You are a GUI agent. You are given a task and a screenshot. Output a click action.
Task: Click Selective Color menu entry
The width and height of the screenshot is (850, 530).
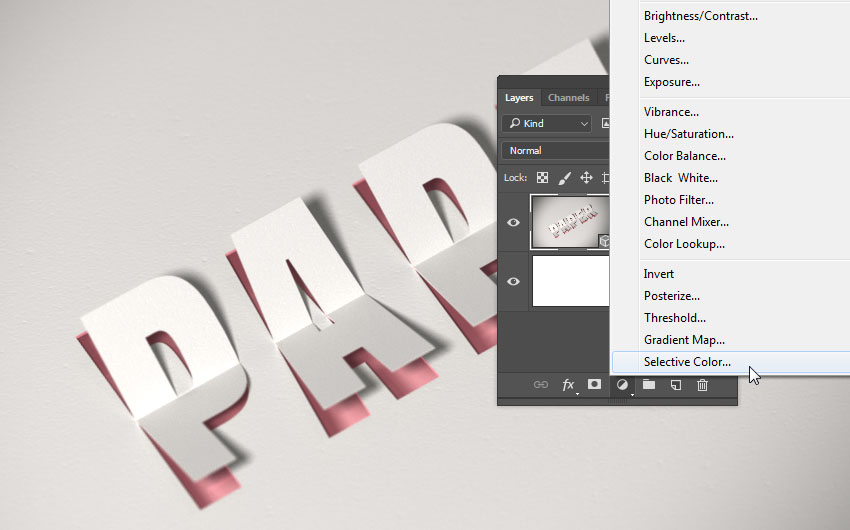[687, 362]
